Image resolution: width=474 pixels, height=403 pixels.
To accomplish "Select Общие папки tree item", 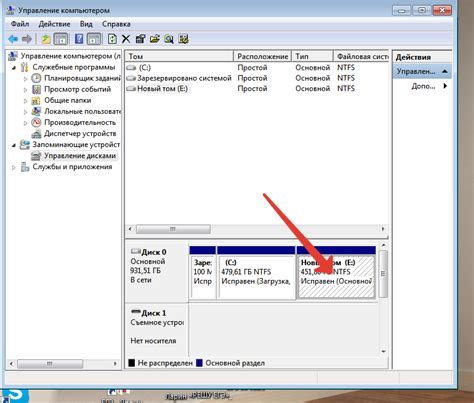I will point(67,100).
